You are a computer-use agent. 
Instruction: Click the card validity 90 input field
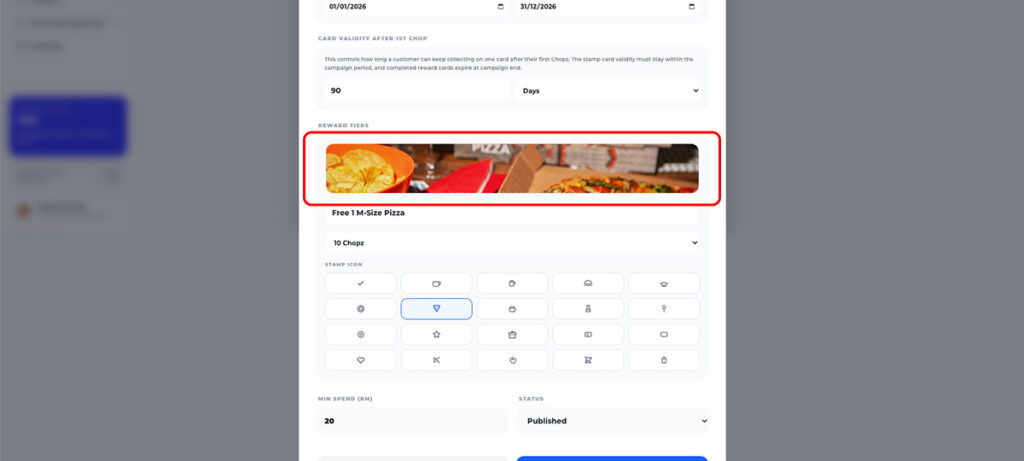[417, 91]
